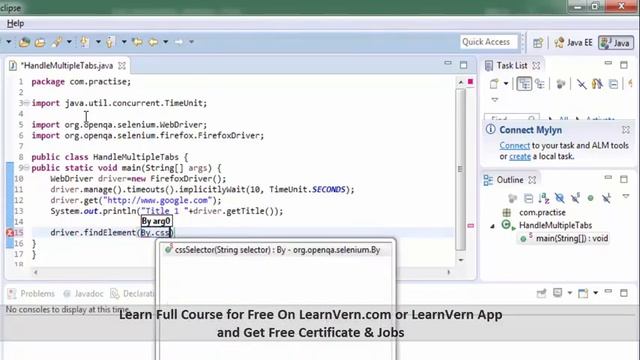Close the Task List view

[x=536, y=65]
